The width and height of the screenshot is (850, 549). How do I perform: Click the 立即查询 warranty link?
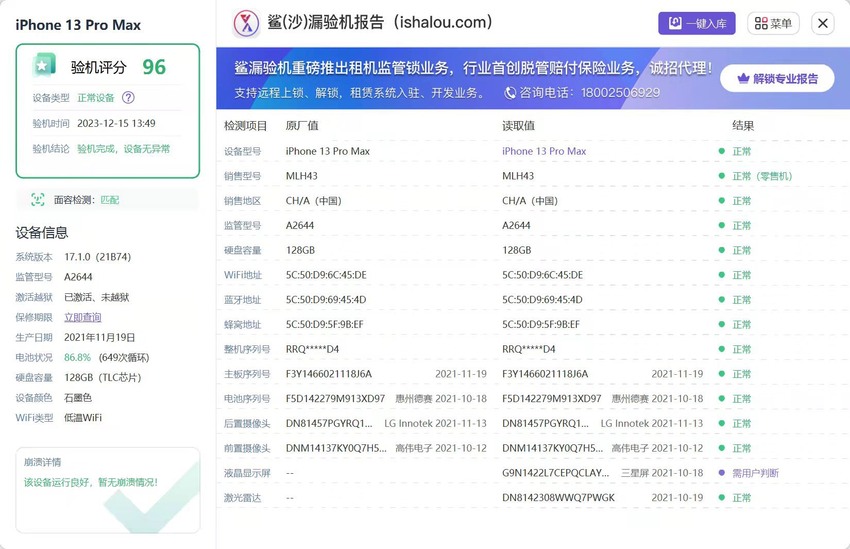click(x=82, y=317)
